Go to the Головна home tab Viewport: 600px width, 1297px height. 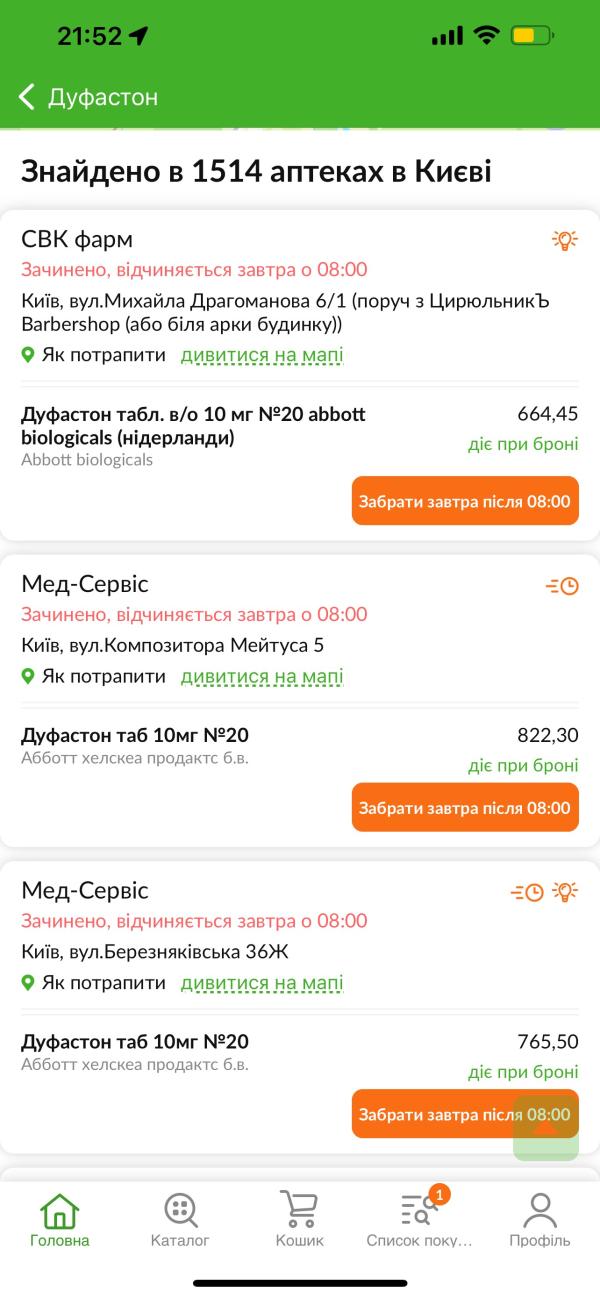(60, 1220)
